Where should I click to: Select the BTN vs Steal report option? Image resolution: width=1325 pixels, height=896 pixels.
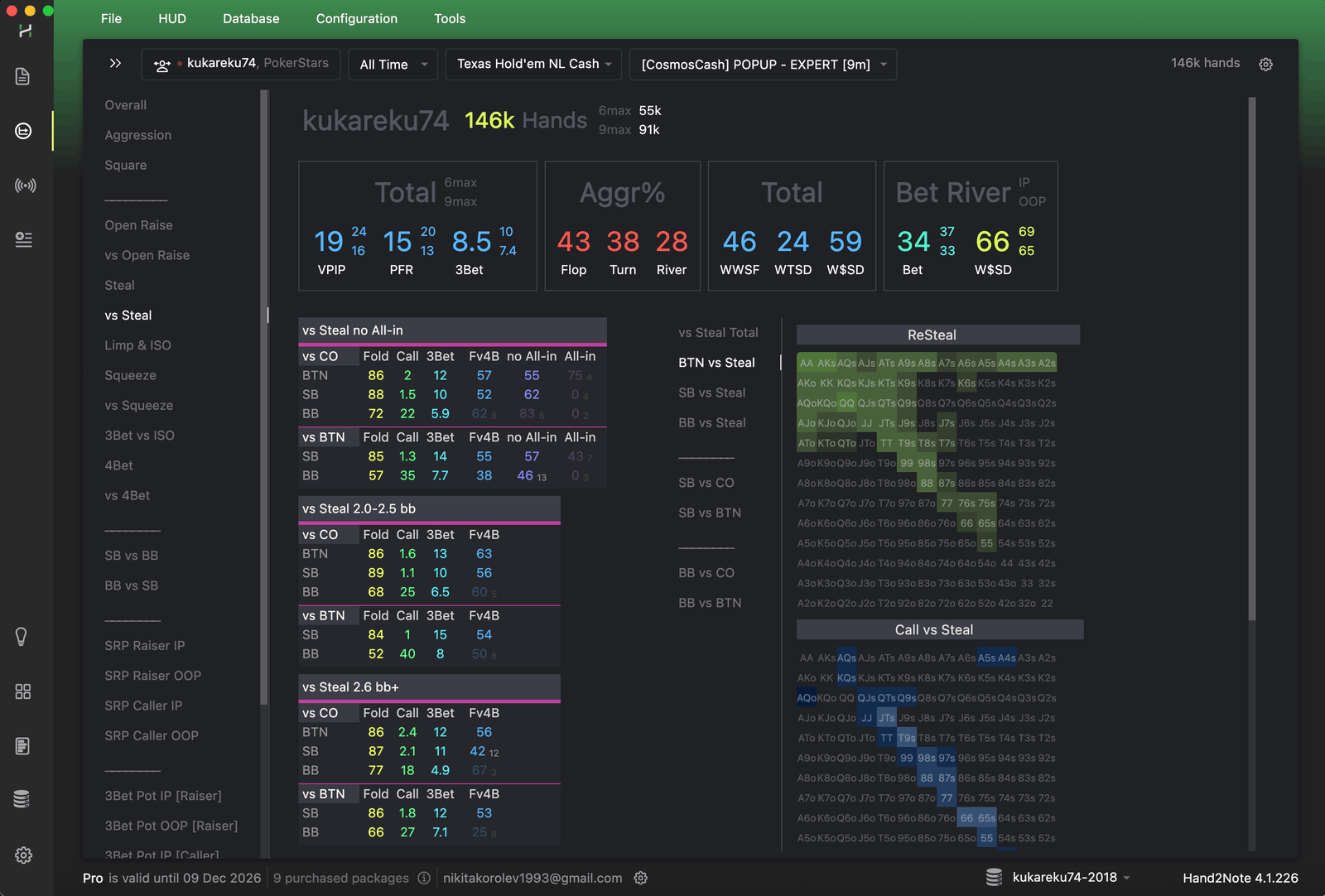click(x=716, y=362)
